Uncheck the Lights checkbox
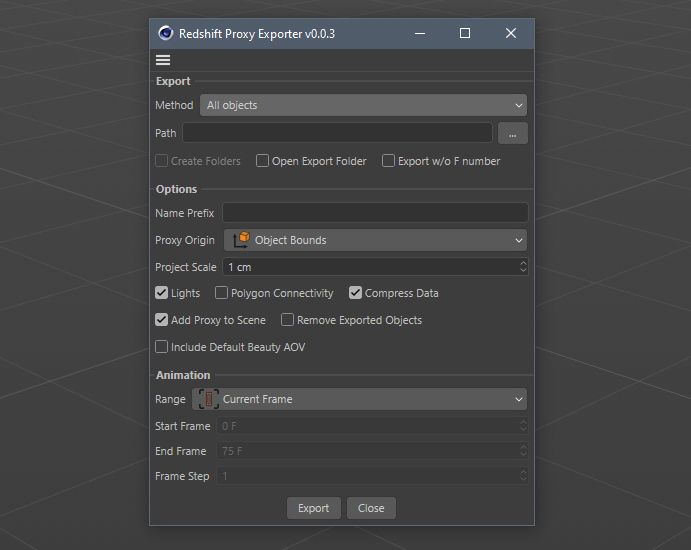The height and width of the screenshot is (550, 691). [161, 293]
